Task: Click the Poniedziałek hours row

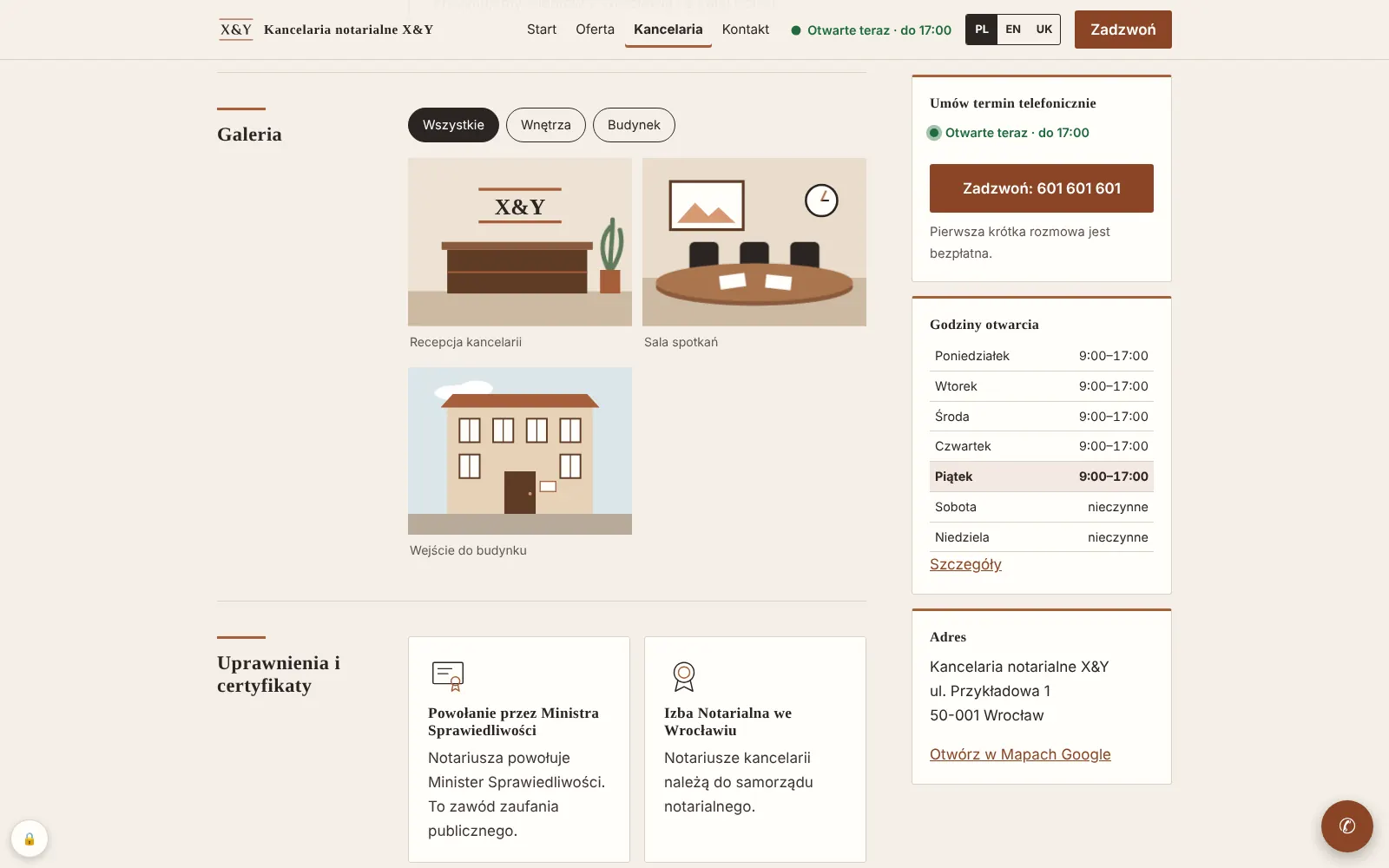Action: point(1042,356)
